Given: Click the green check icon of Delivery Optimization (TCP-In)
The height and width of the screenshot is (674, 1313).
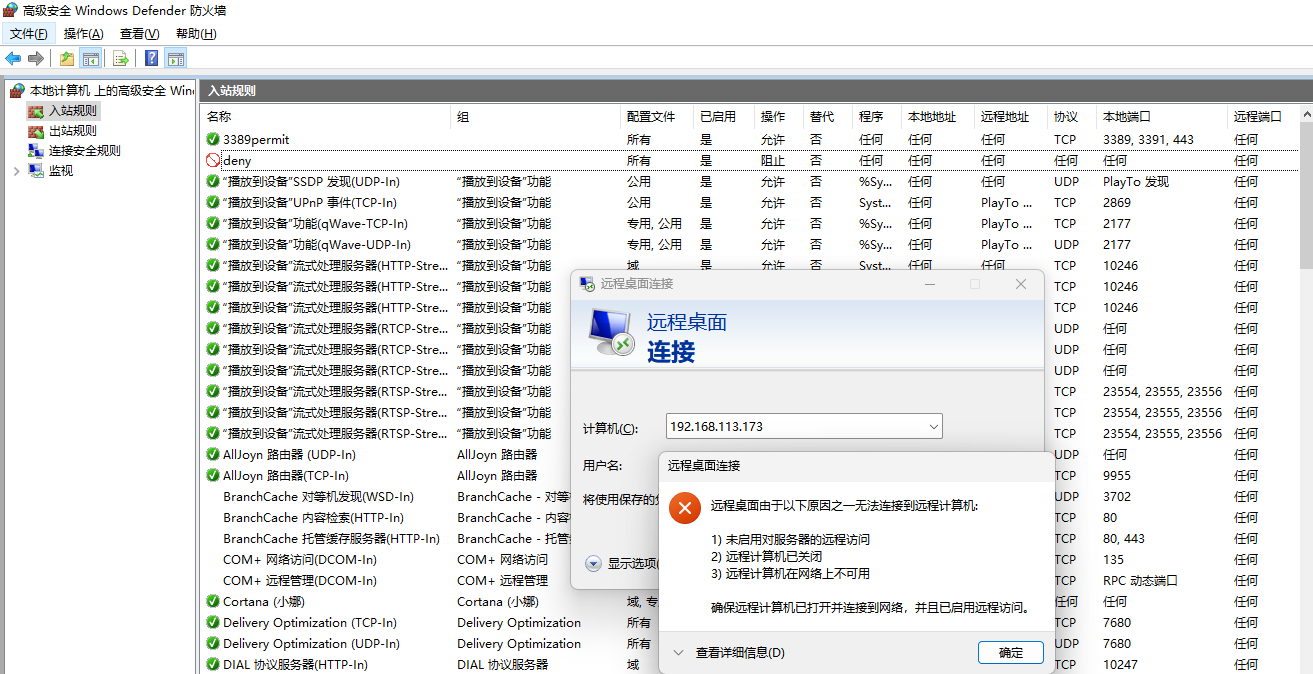Looking at the screenshot, I should pyautogui.click(x=213, y=623).
